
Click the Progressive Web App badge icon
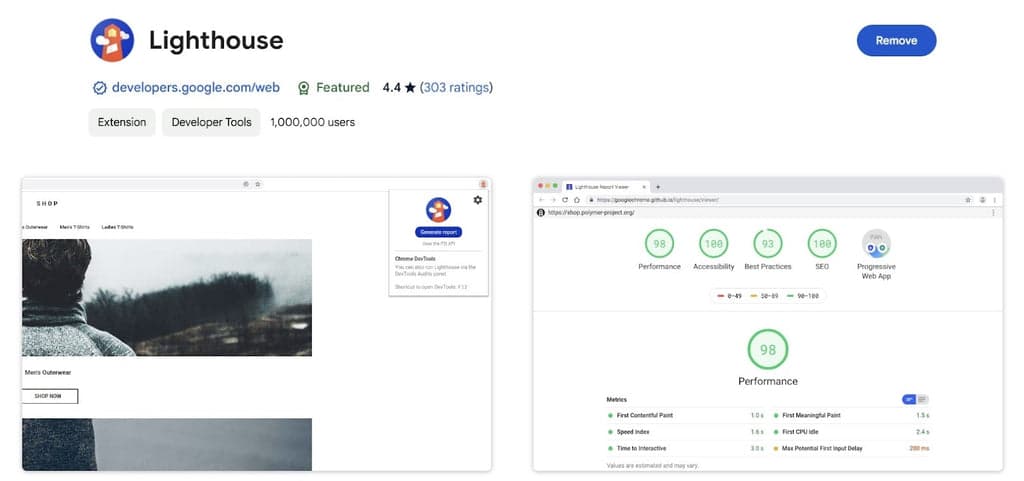(876, 243)
